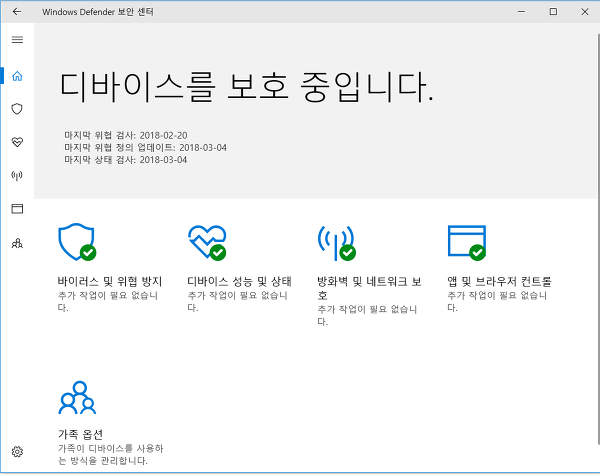Click the large browser window tile icon
Screen dimensions: 600x474
click(467, 243)
